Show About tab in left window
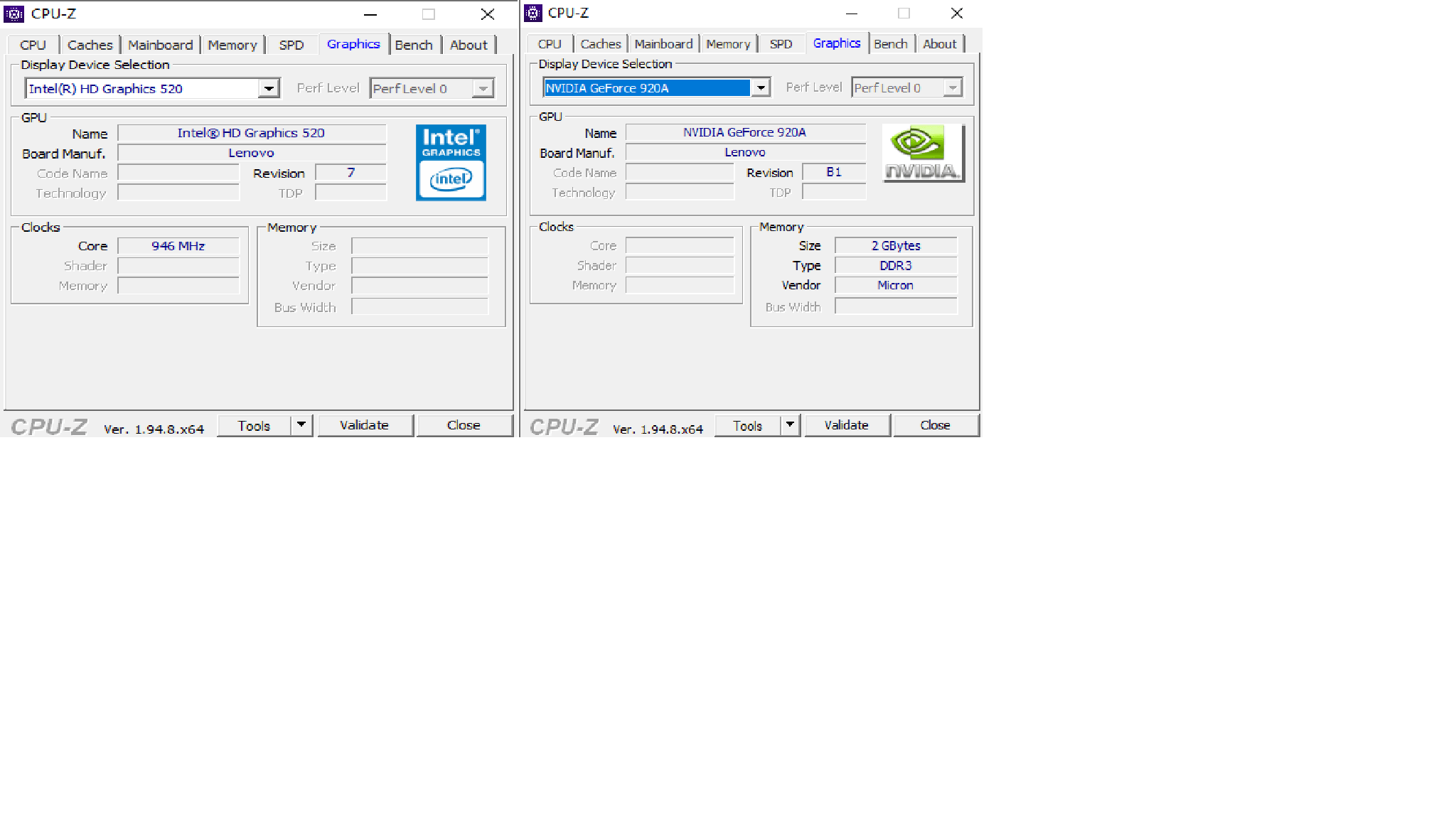The image size is (1456, 819). tap(469, 45)
